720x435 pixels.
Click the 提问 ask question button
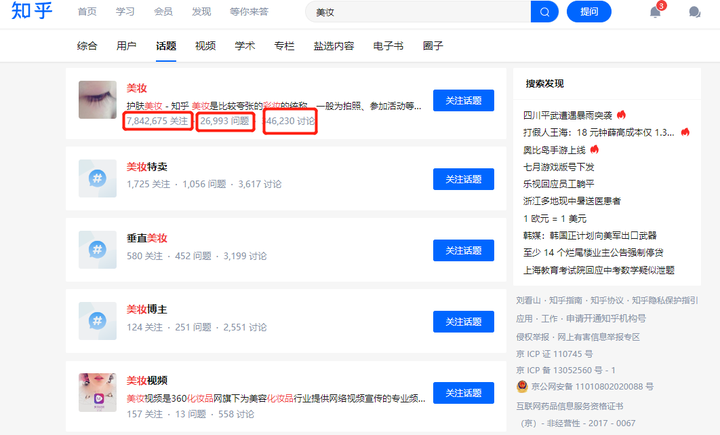click(589, 11)
